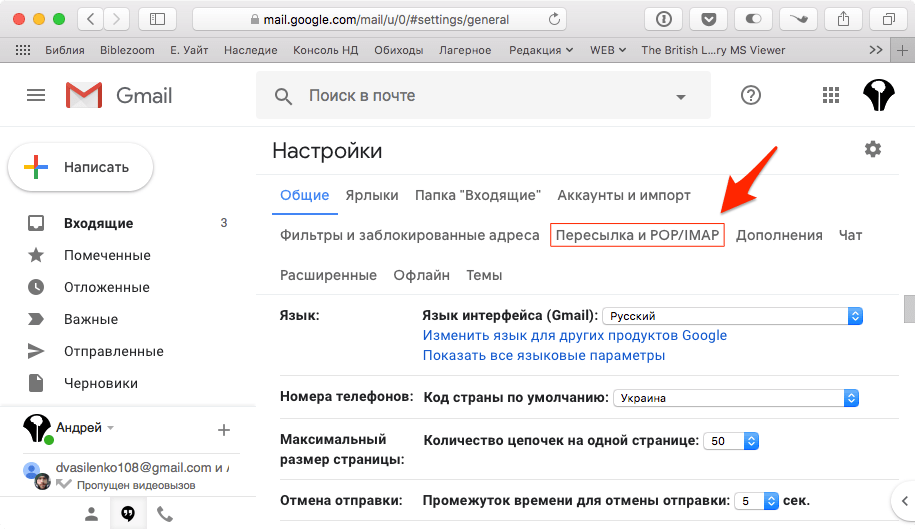
Task: Open the Google apps grid
Action: [830, 95]
